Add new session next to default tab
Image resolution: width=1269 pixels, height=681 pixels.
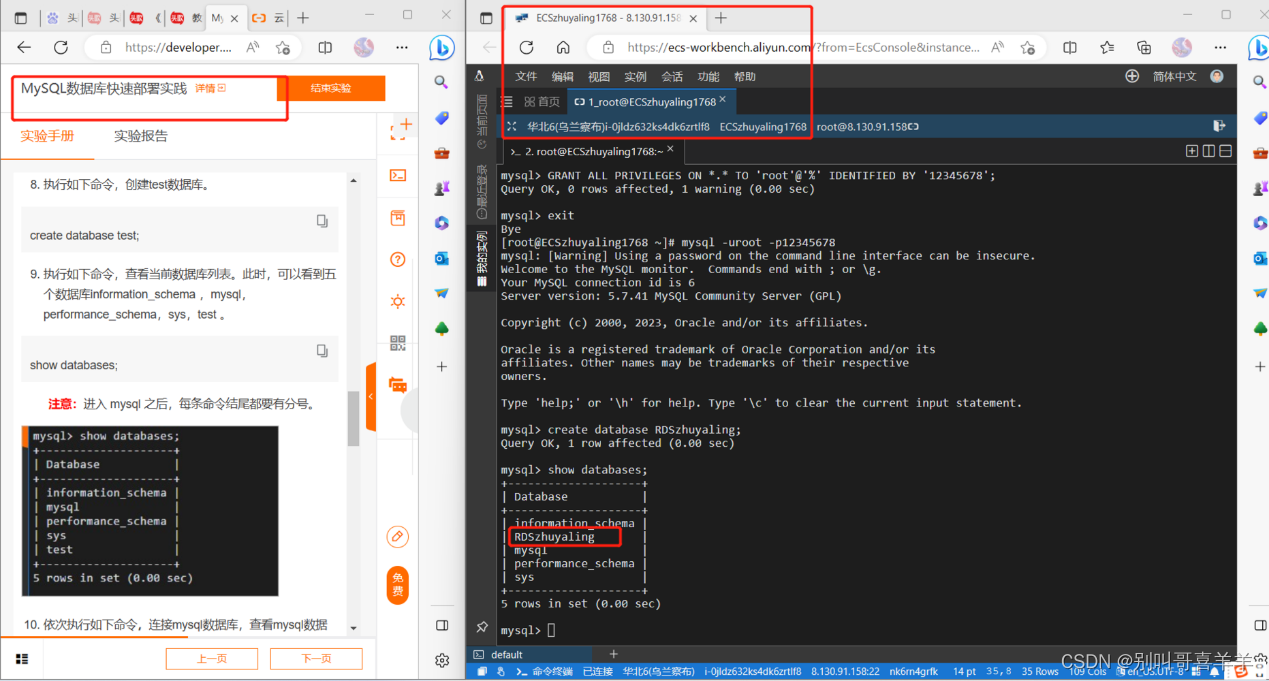pyautogui.click(x=614, y=654)
